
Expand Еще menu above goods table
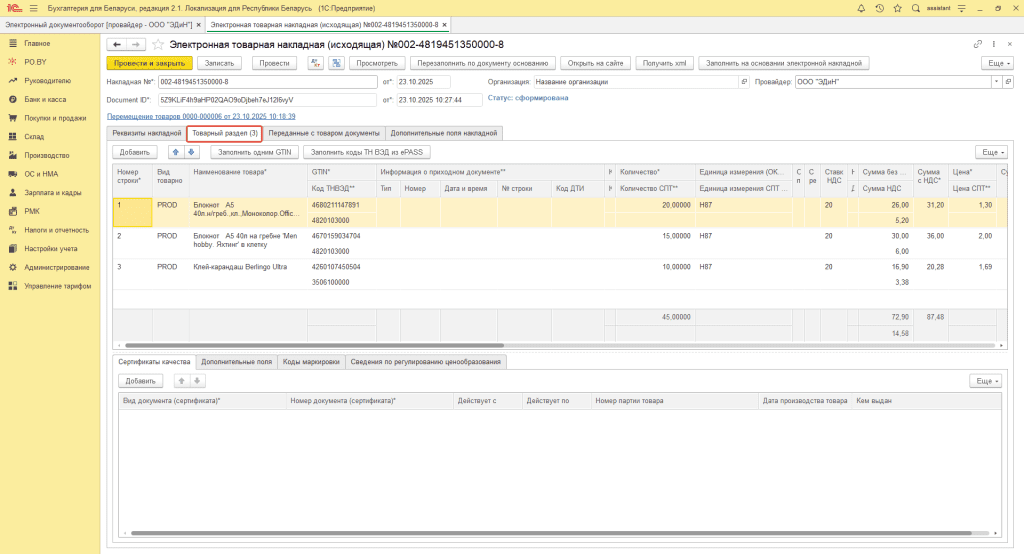pyautogui.click(x=990, y=152)
